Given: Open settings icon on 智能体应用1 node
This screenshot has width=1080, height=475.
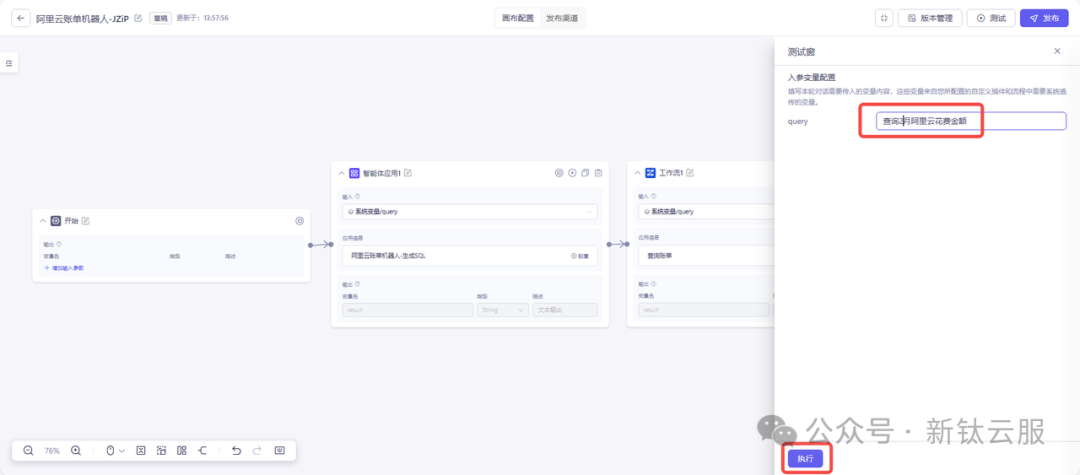Looking at the screenshot, I should (559, 173).
